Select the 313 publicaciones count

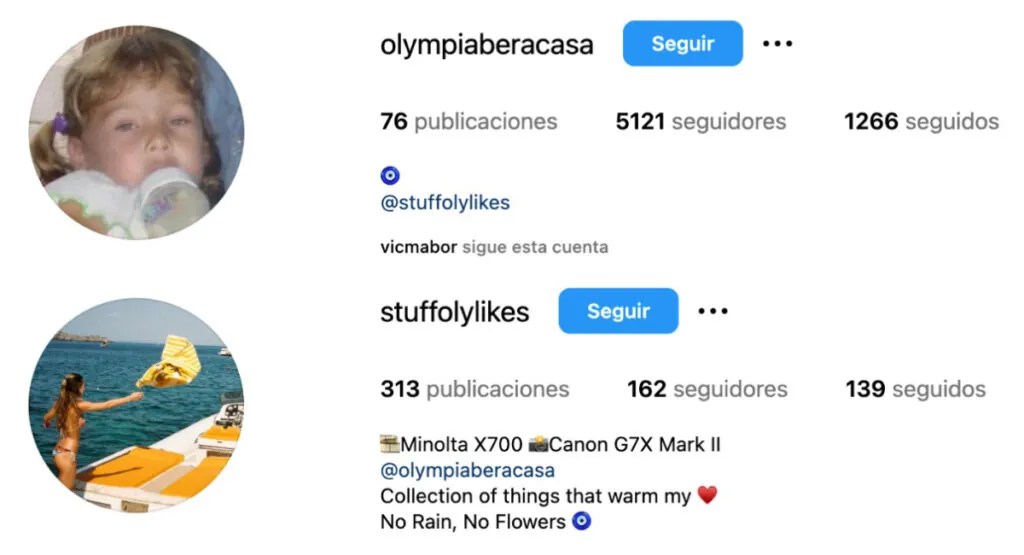tap(475, 389)
